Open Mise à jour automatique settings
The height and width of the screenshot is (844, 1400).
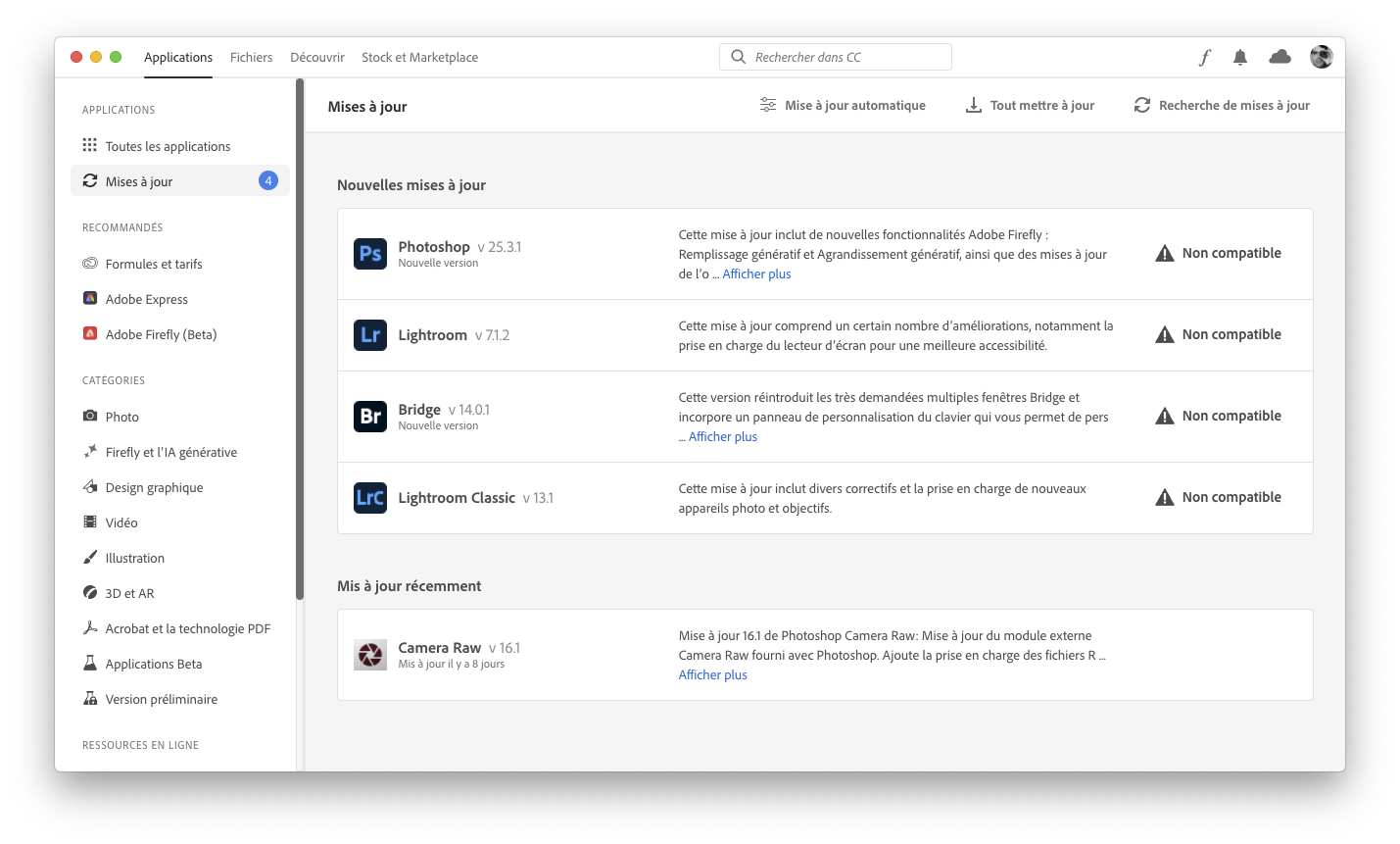pos(843,106)
